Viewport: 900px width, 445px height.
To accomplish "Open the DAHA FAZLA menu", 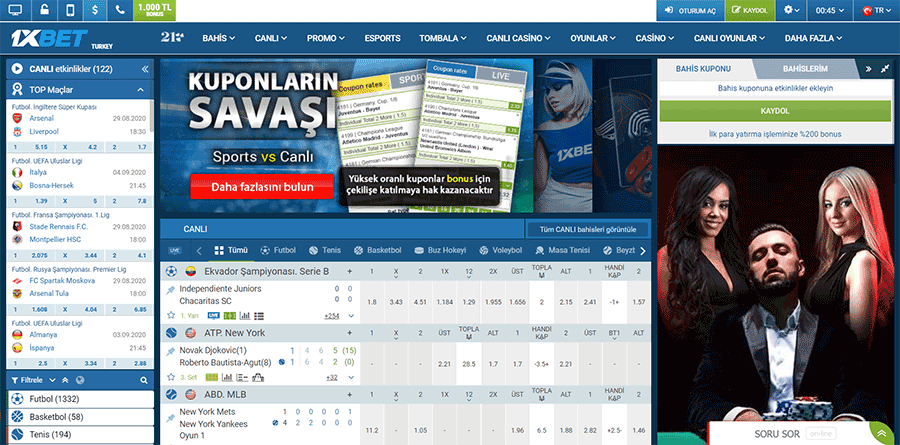I will (813, 38).
